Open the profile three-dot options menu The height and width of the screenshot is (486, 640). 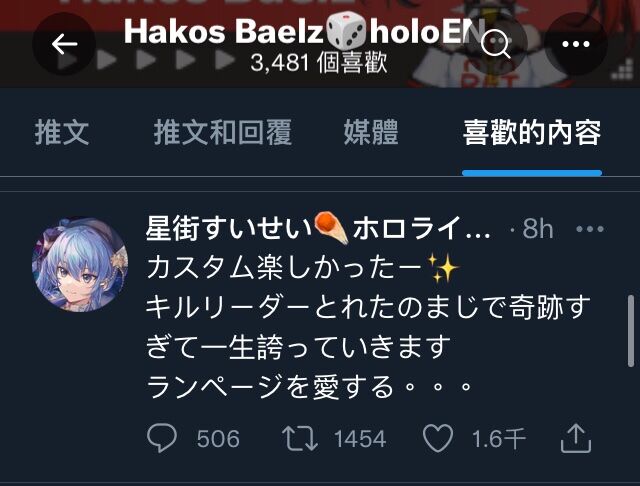576,44
